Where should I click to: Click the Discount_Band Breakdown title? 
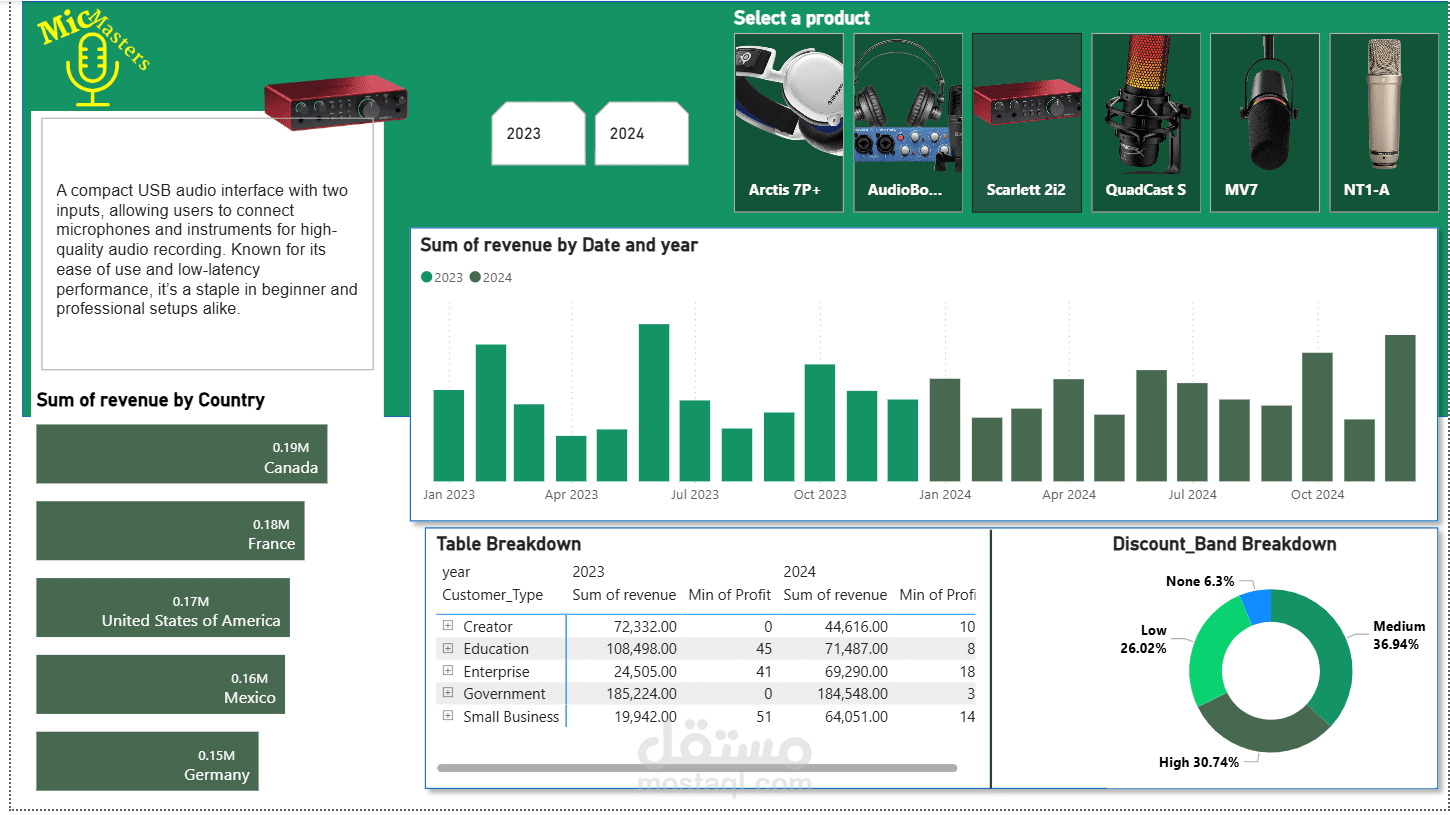click(1224, 544)
